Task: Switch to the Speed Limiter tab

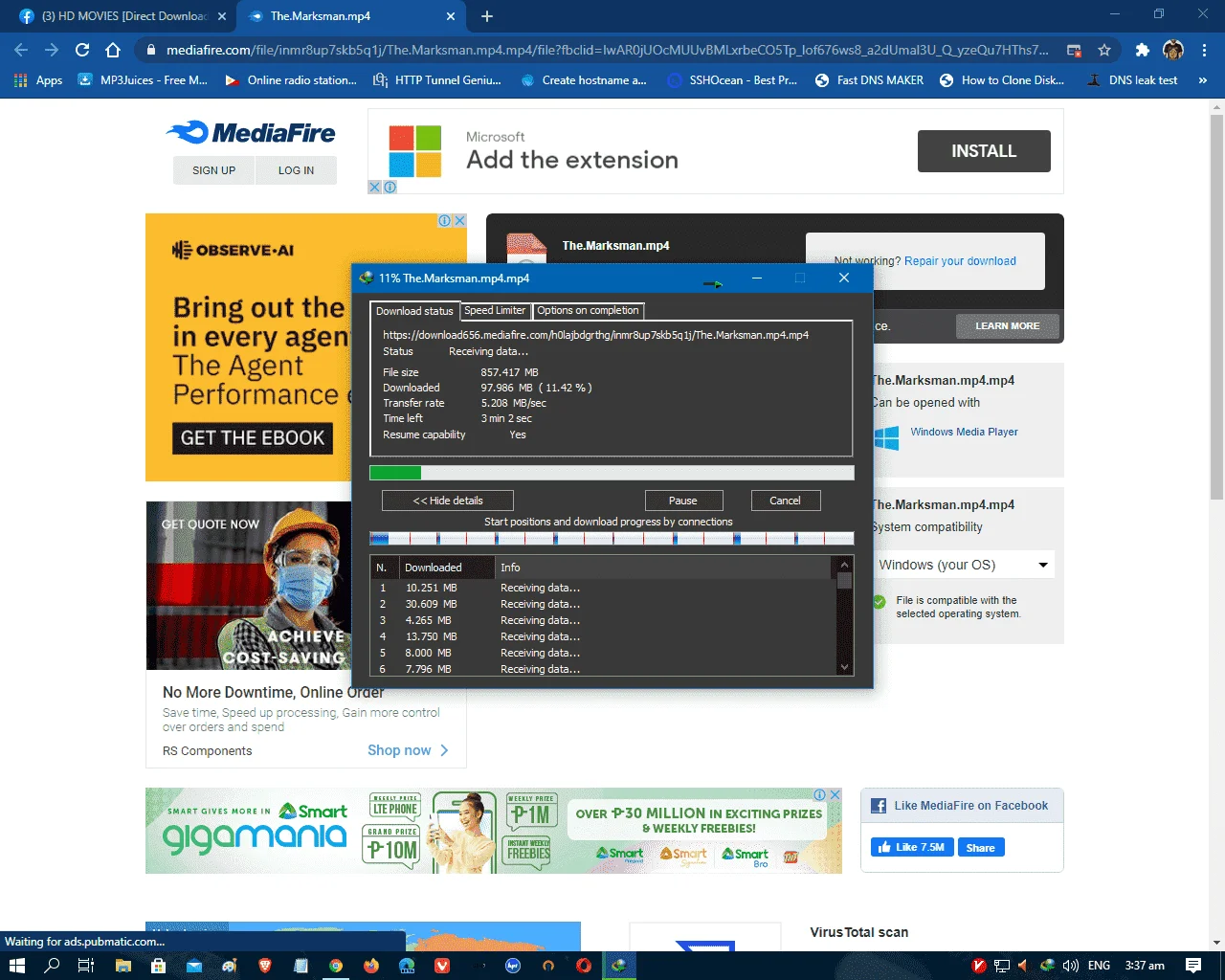Action: pyautogui.click(x=495, y=310)
